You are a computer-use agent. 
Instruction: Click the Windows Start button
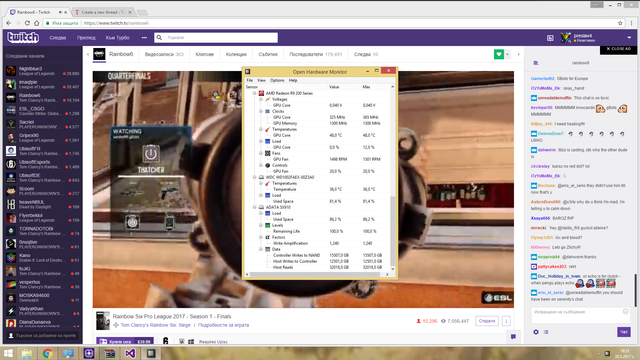click(x=8, y=353)
